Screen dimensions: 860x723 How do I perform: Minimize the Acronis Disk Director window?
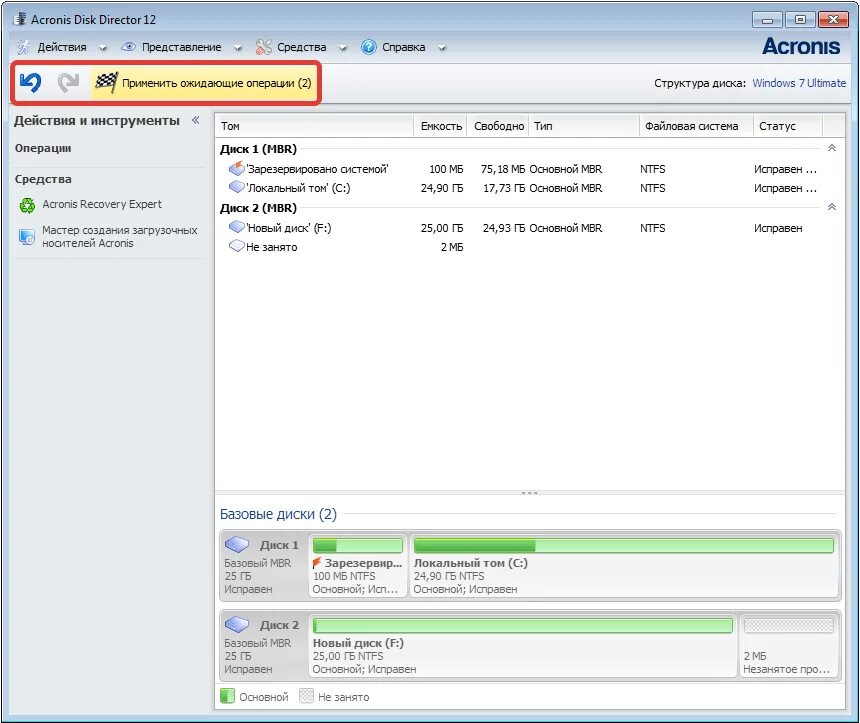point(767,20)
